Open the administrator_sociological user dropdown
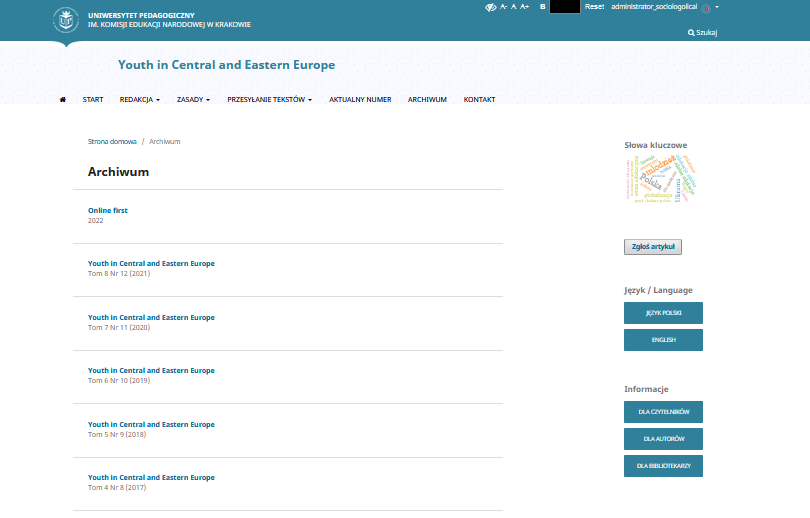This screenshot has height=518, width=810. coord(661,7)
